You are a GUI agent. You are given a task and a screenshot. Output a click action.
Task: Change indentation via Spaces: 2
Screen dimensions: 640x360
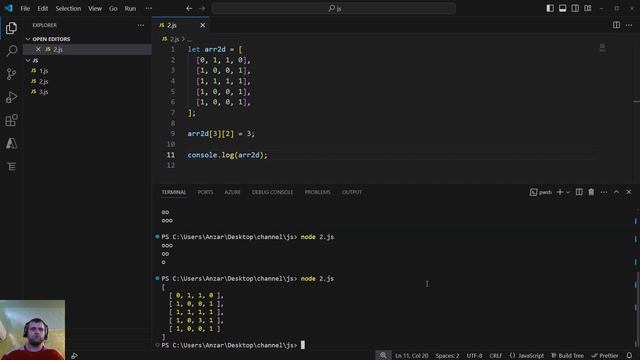(x=447, y=356)
